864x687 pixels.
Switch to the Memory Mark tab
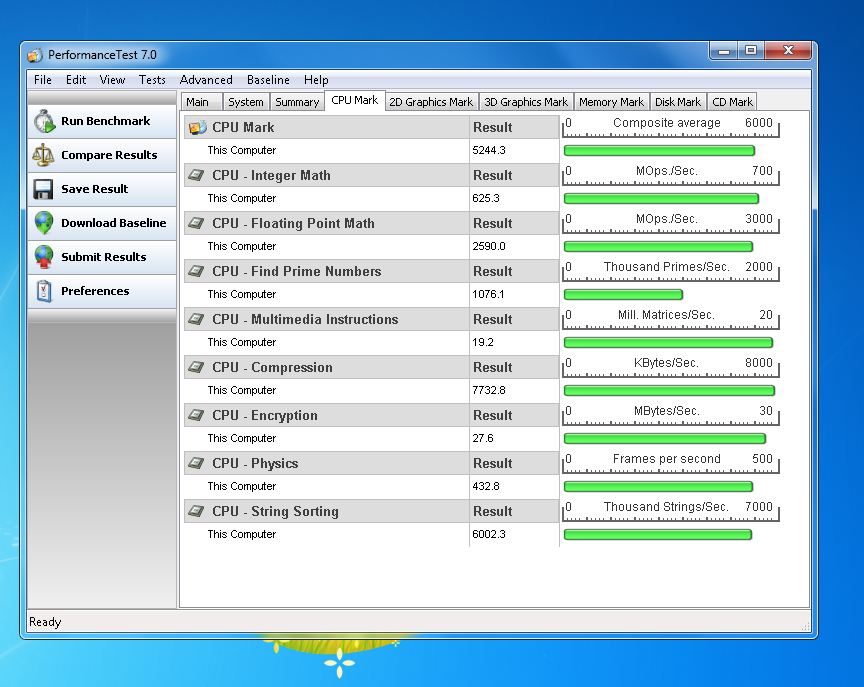(x=611, y=102)
